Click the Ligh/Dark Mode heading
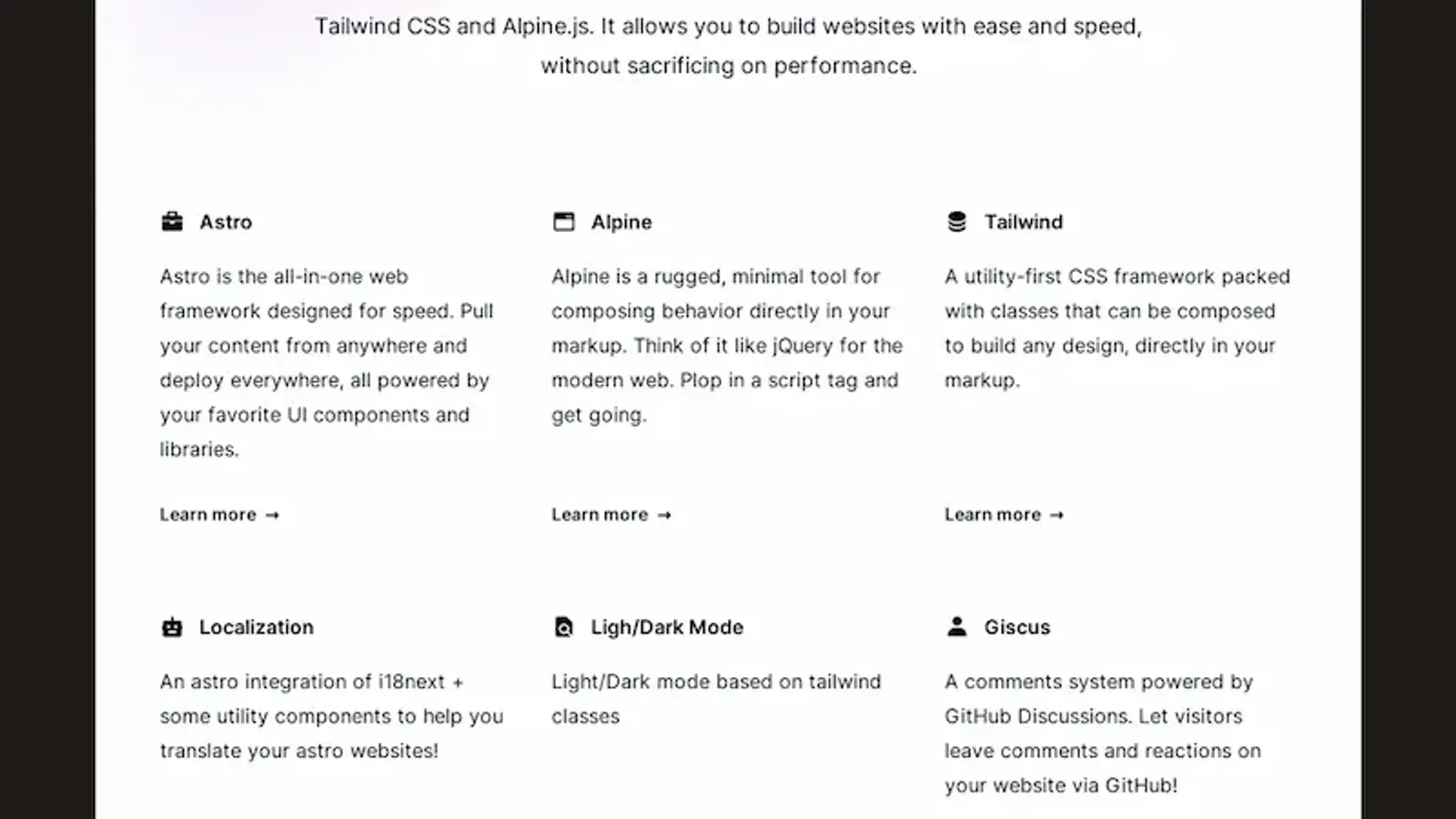 [x=667, y=627]
